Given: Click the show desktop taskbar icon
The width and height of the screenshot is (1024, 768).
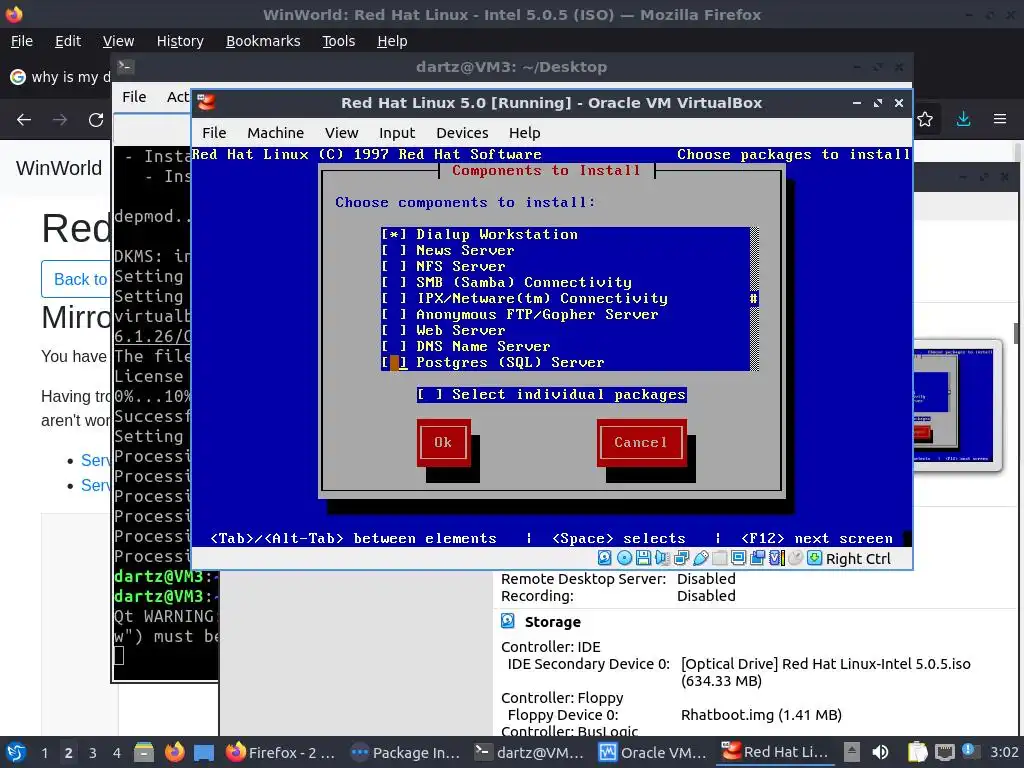Looking at the screenshot, I should point(204,752).
